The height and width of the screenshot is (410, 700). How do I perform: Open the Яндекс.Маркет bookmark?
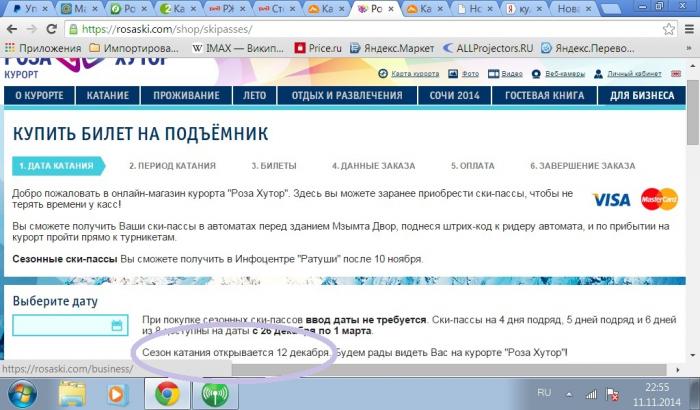point(392,48)
